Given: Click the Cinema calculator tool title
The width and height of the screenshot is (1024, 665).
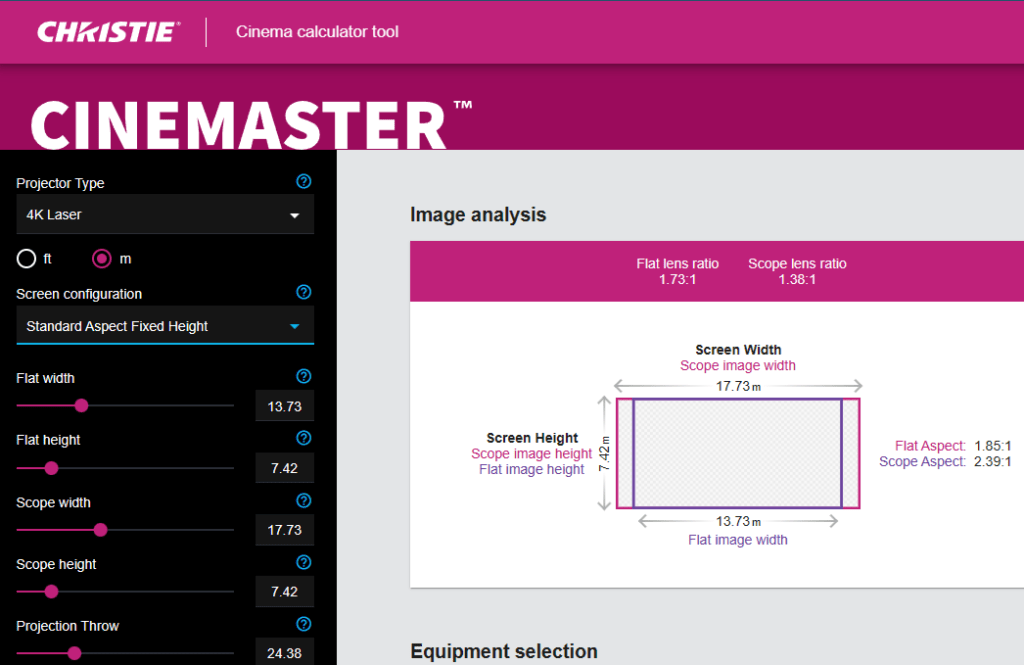Looking at the screenshot, I should point(317,32).
